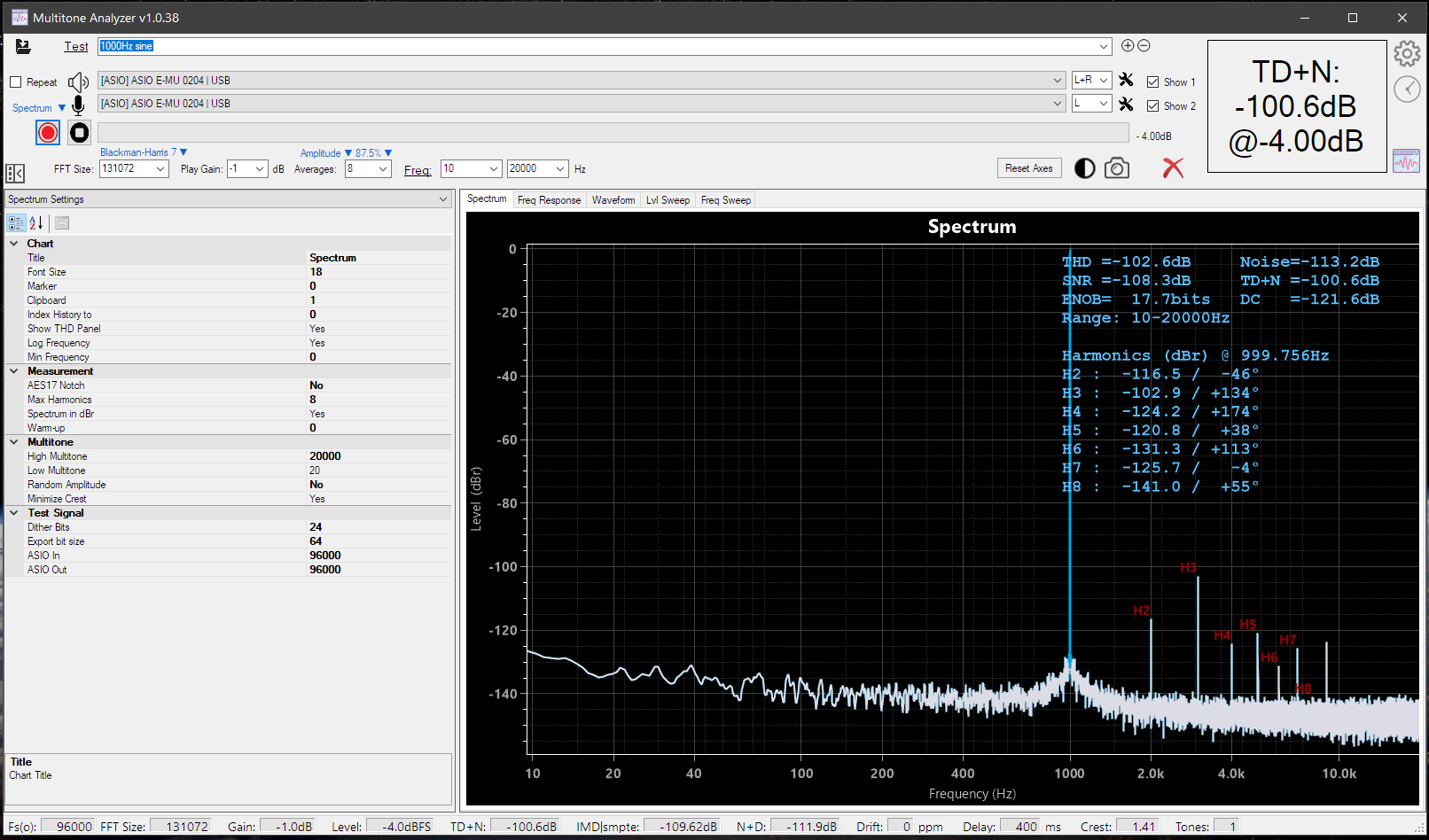Open the Amplitude dropdown link
The image size is (1429, 840).
click(x=325, y=153)
